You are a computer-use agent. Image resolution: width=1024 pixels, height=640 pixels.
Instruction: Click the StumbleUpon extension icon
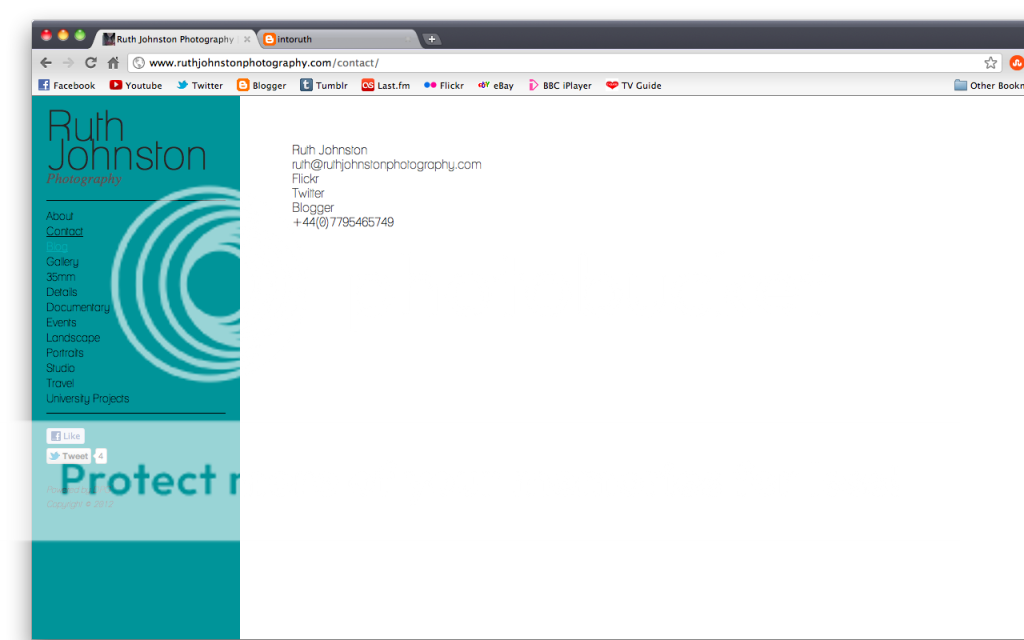click(x=1016, y=63)
